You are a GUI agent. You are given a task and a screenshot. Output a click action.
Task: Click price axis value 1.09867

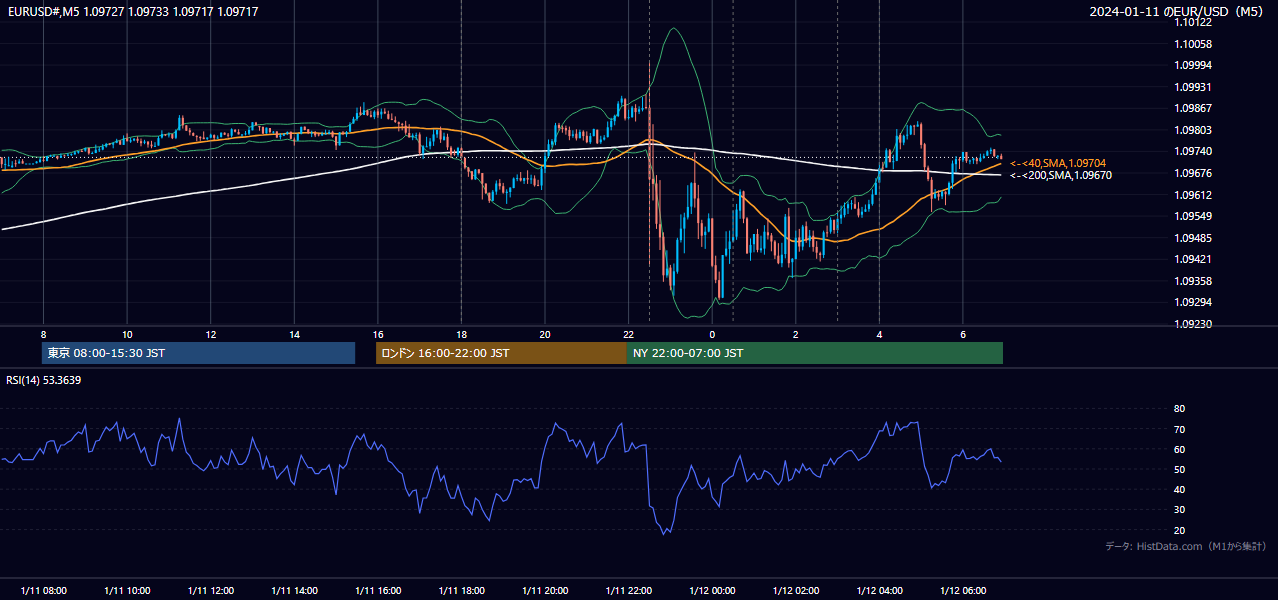click(x=1193, y=108)
